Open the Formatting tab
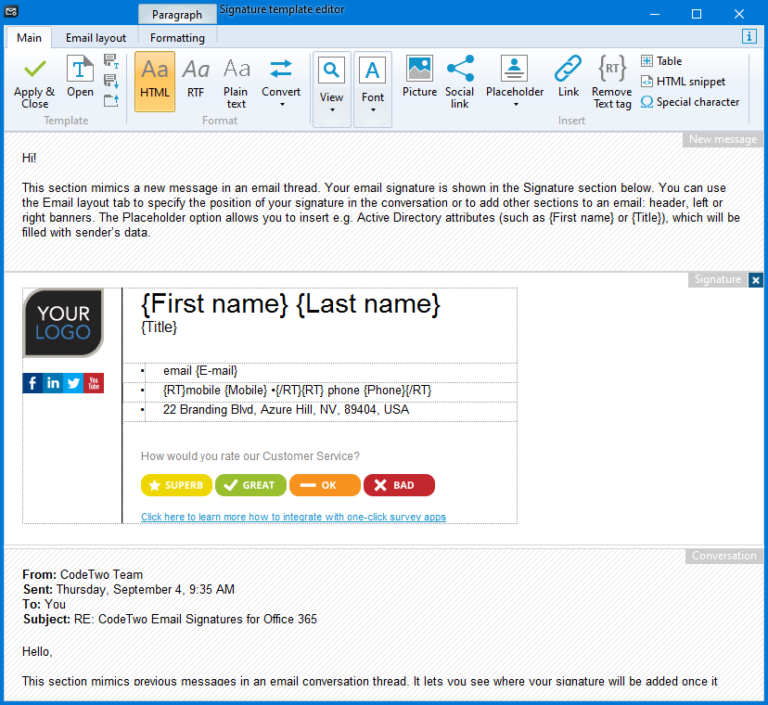This screenshot has height=705, width=768. point(177,38)
